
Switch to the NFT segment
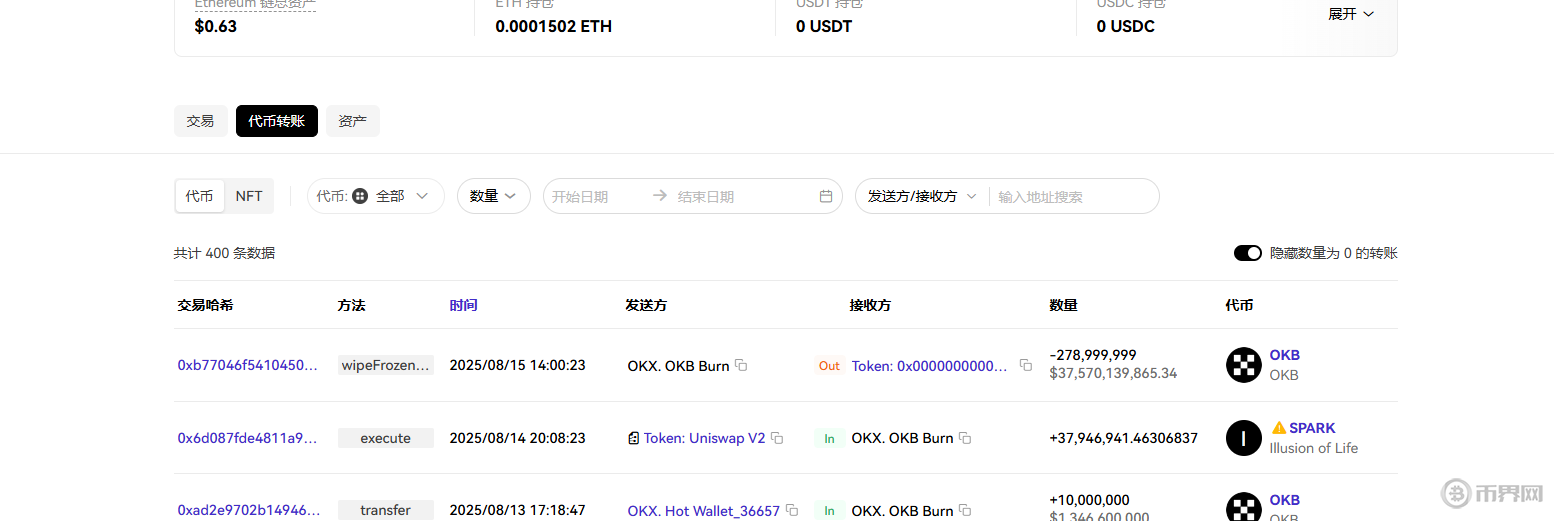pos(249,196)
